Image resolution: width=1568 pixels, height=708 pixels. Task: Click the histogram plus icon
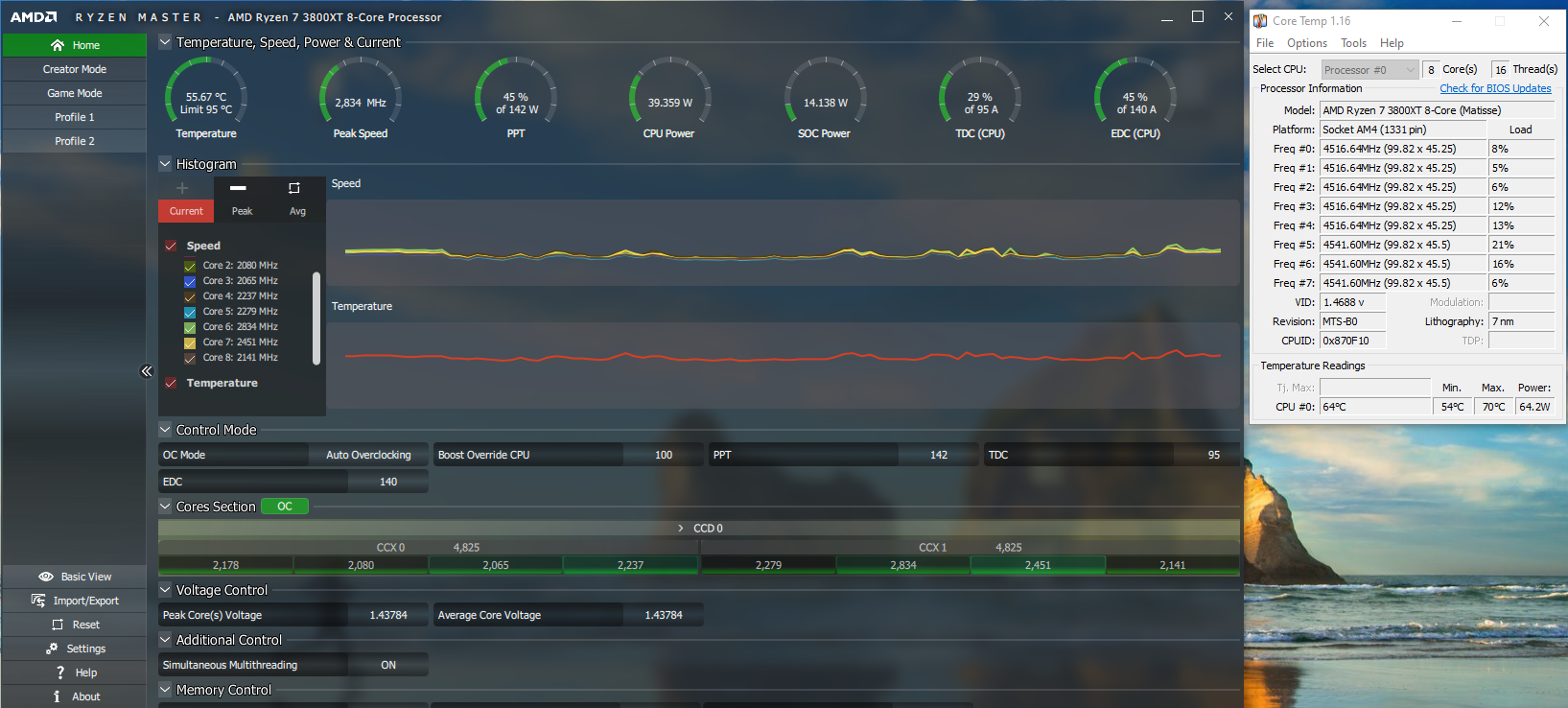point(182,188)
